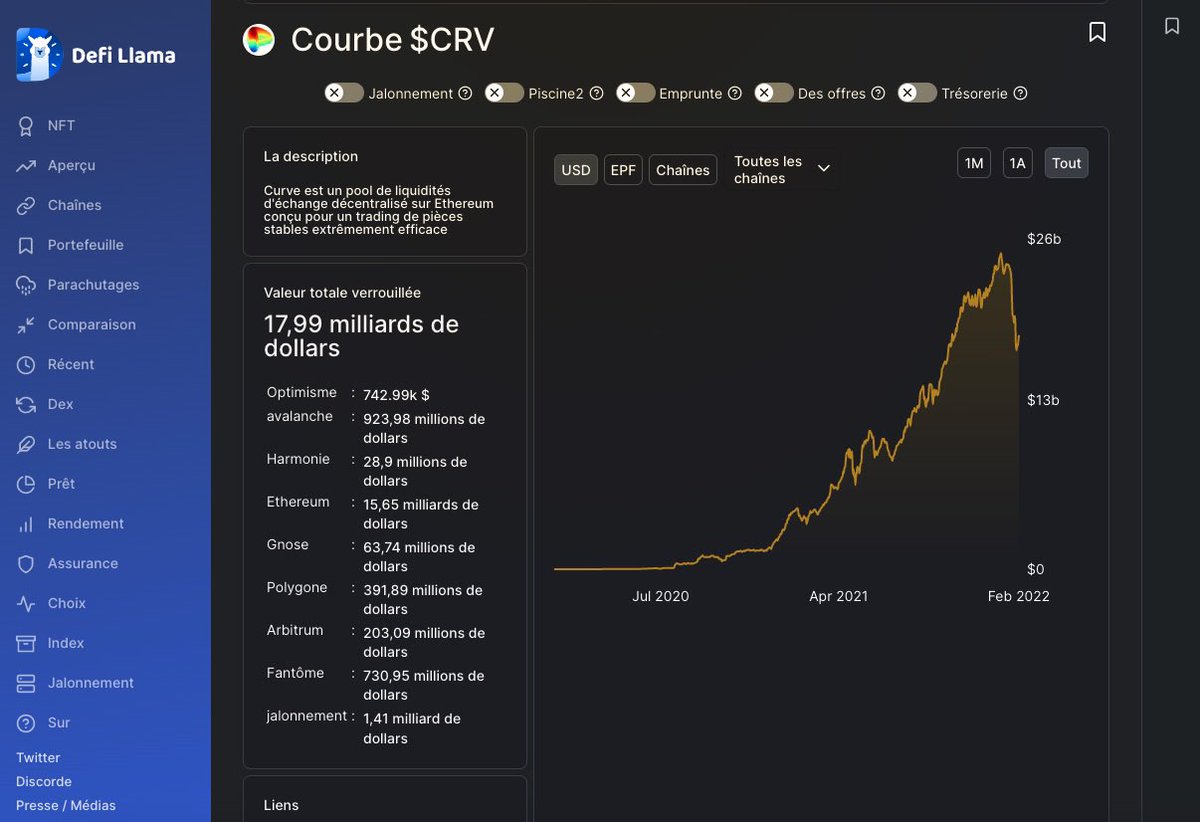The height and width of the screenshot is (822, 1200).
Task: Click the Optimisme chain row label
Action: (302, 392)
